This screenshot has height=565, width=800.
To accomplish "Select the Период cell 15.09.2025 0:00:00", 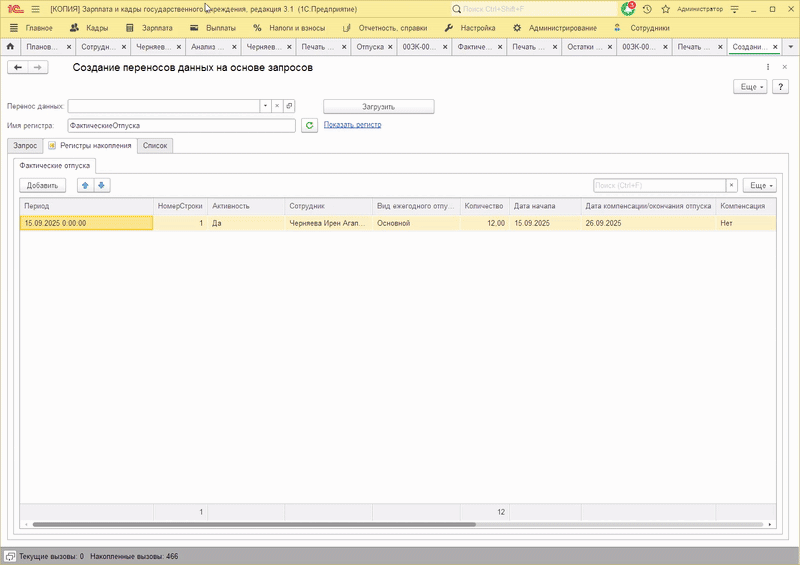I will point(86,223).
